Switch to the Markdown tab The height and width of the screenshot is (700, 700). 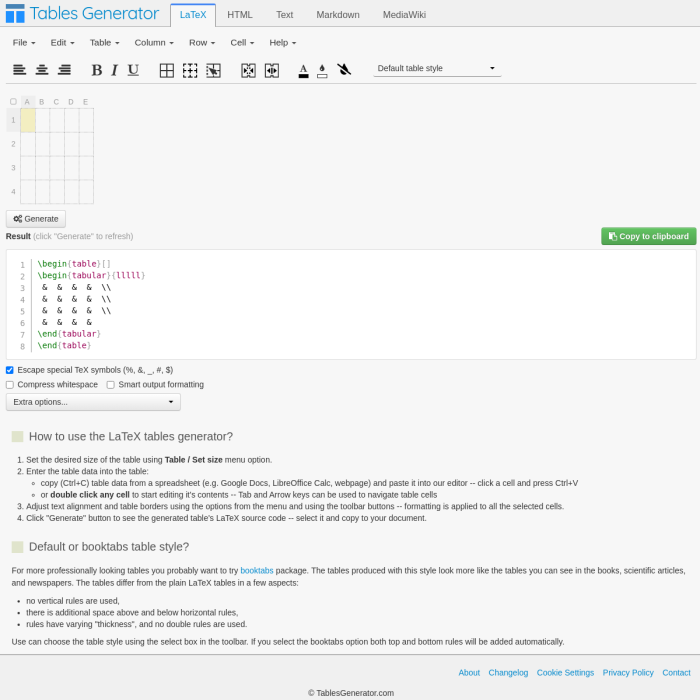pyautogui.click(x=338, y=15)
